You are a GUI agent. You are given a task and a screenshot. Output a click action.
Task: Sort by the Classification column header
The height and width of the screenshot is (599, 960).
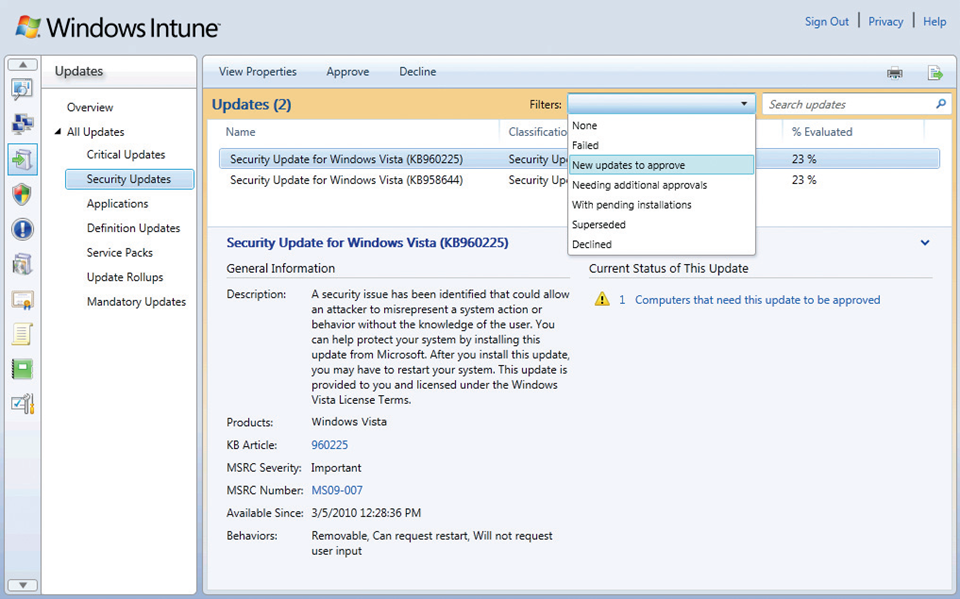tap(538, 132)
